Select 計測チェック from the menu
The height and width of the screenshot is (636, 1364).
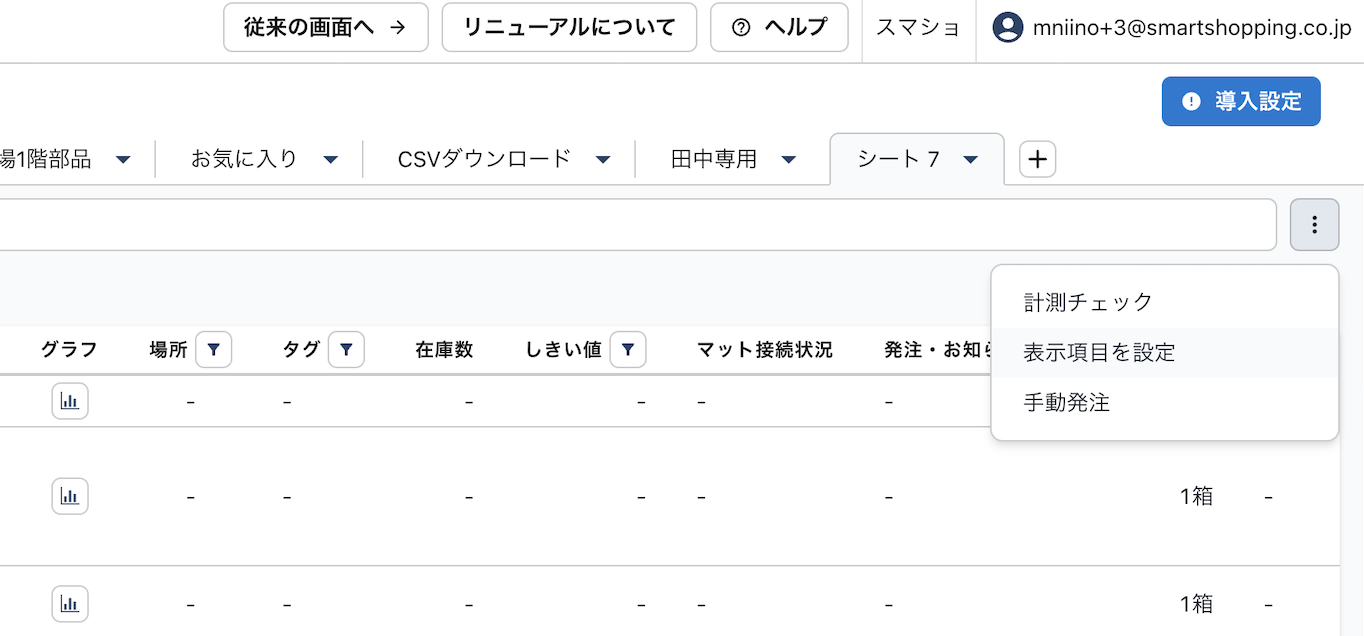tap(1088, 302)
